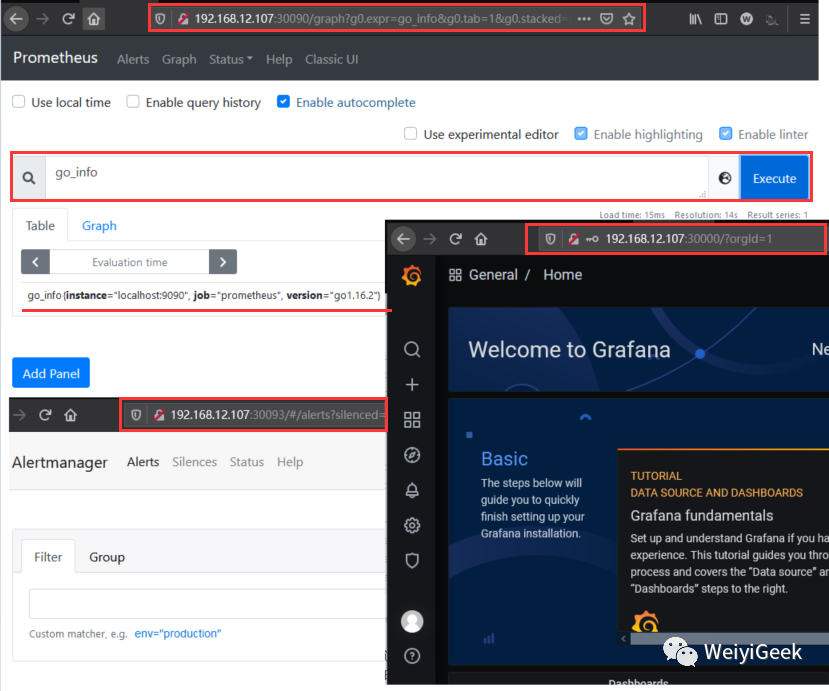This screenshot has height=691, width=829.
Task: Reload the Grafana browser page
Action: coord(455,239)
